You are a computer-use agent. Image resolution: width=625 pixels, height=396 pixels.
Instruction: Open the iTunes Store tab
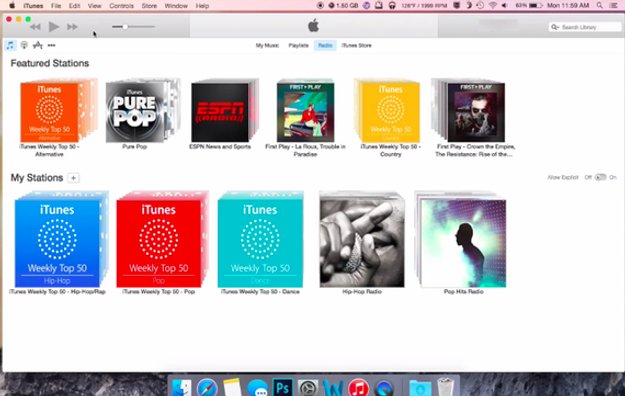click(356, 45)
